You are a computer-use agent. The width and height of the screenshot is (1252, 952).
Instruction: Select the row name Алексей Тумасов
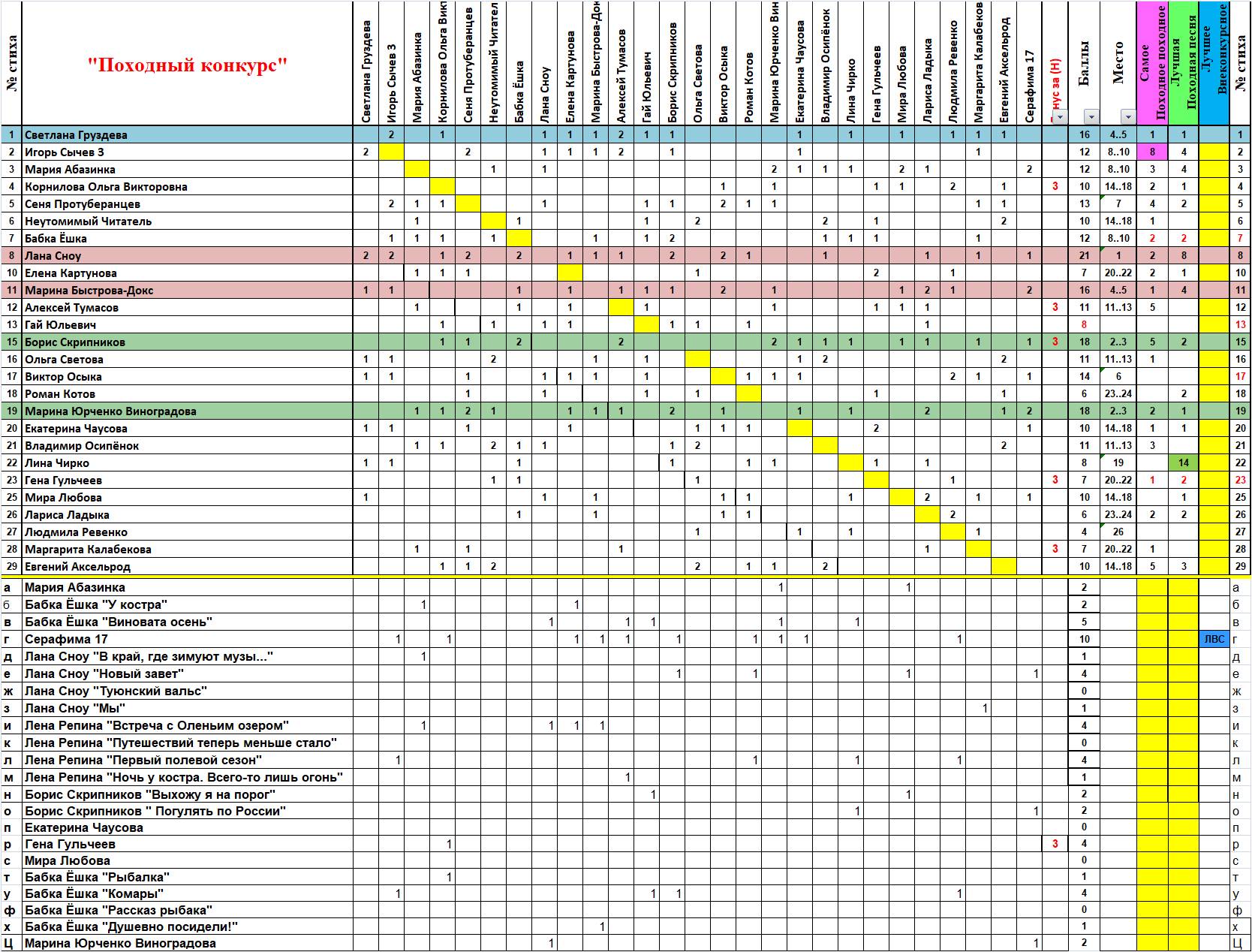tap(71, 308)
